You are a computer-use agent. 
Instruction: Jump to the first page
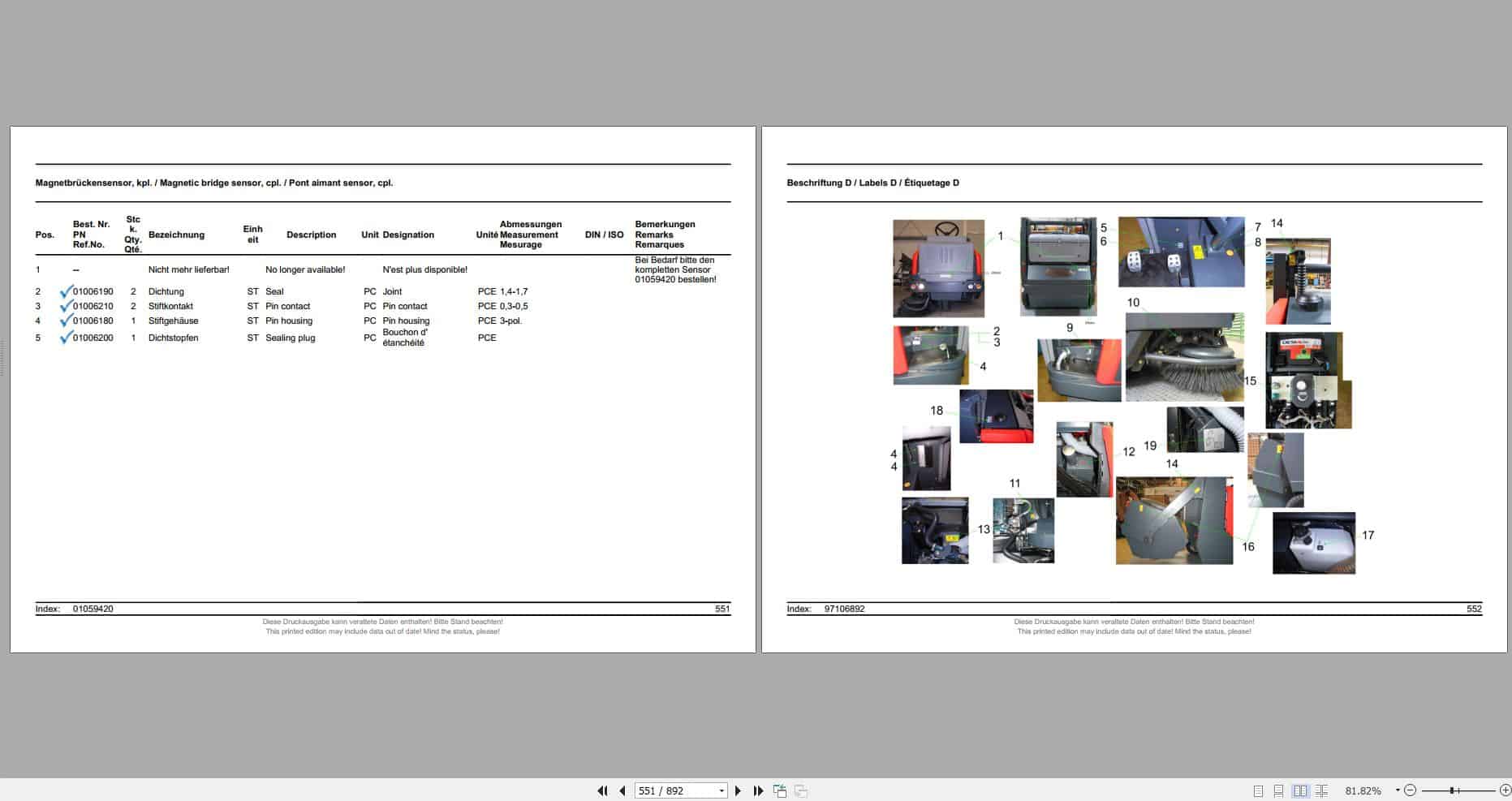tap(604, 790)
